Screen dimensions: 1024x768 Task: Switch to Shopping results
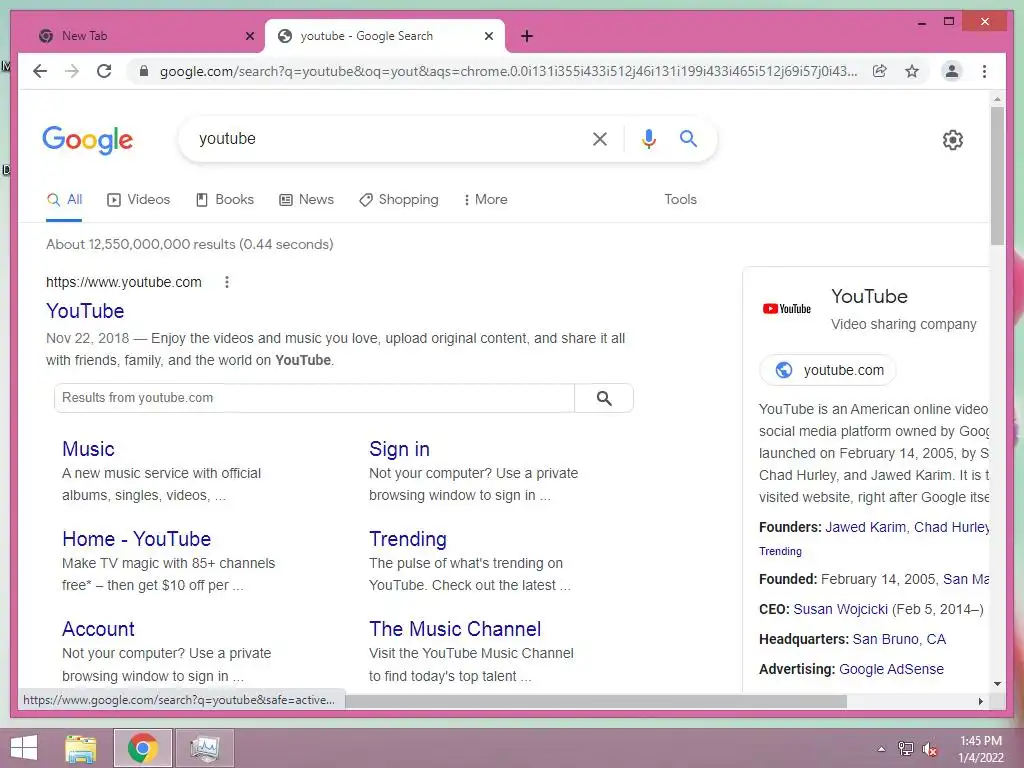click(x=399, y=200)
